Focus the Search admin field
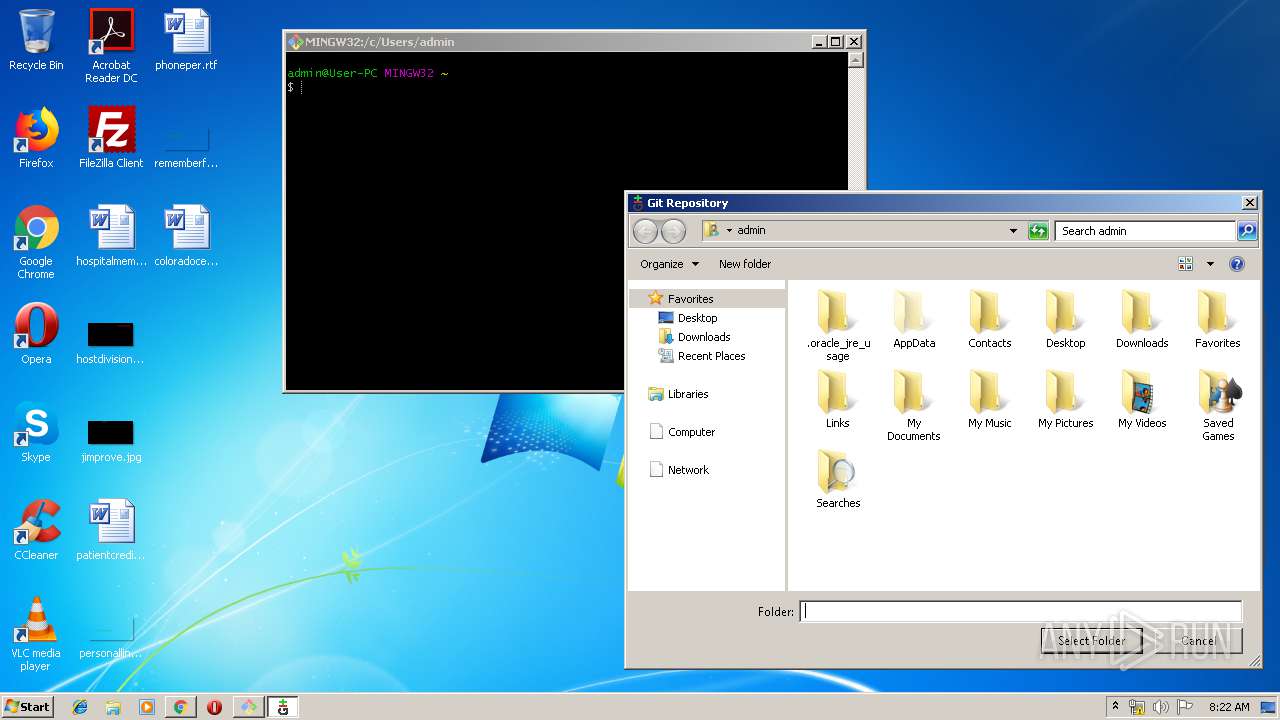This screenshot has width=1280, height=720. 1145,231
